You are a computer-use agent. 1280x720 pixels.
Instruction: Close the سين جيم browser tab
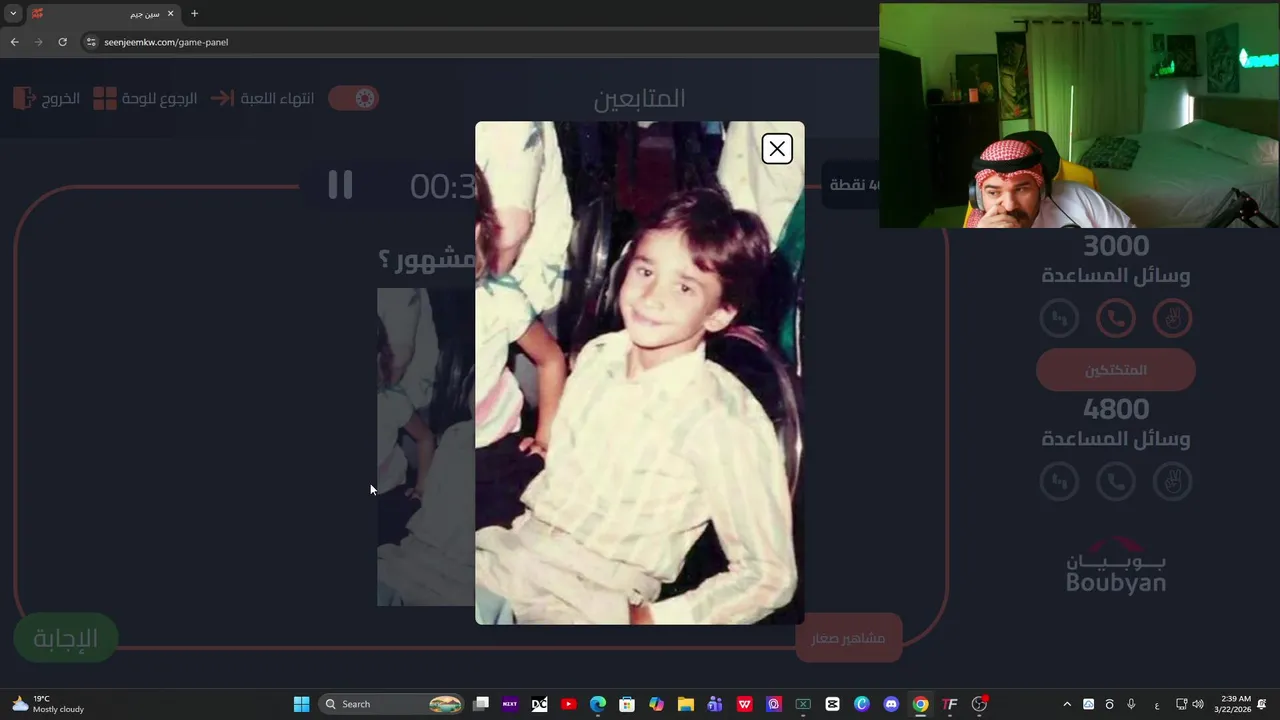click(x=170, y=14)
